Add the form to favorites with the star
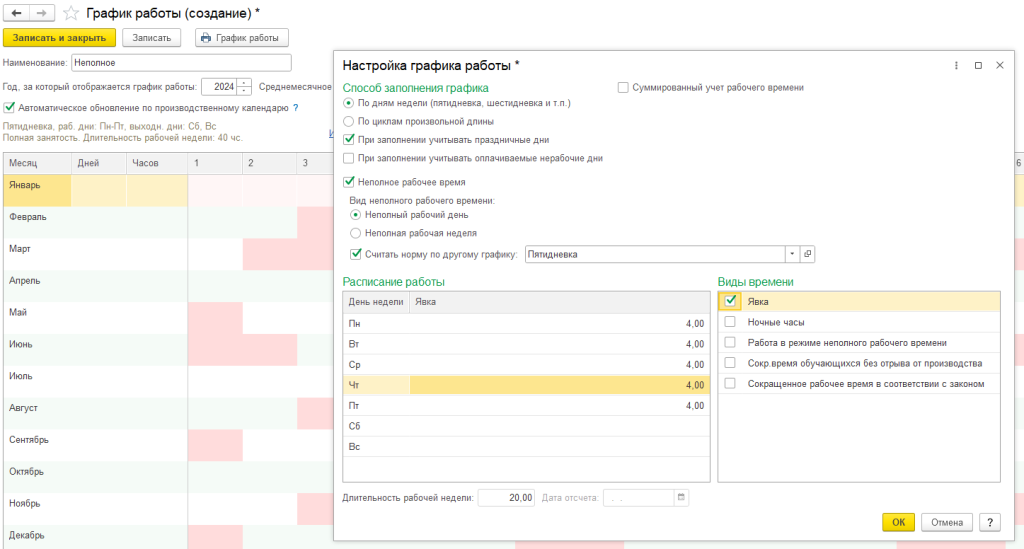This screenshot has width=1024, height=549. (x=70, y=13)
